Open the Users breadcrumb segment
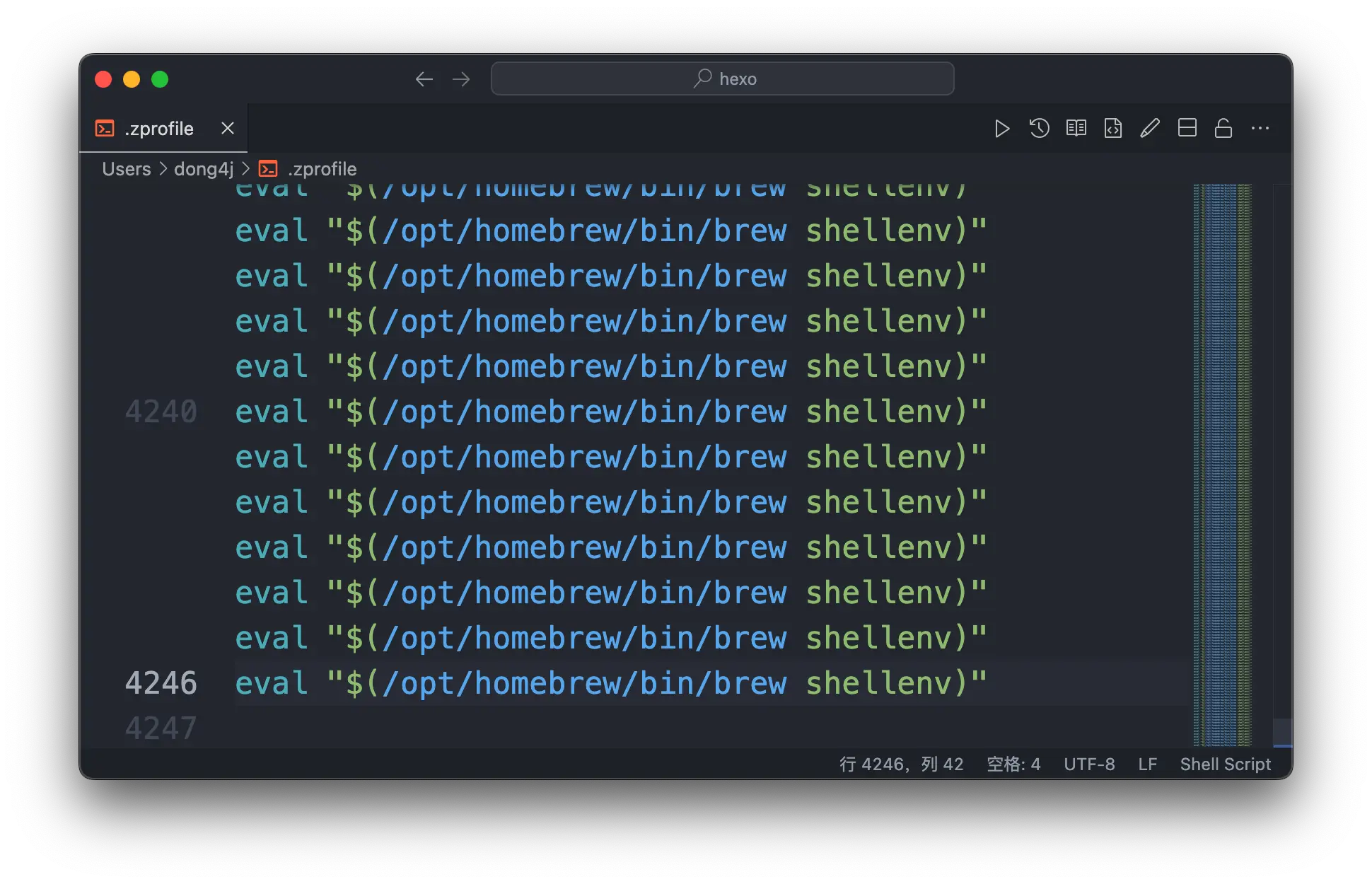The height and width of the screenshot is (884, 1372). tap(127, 169)
